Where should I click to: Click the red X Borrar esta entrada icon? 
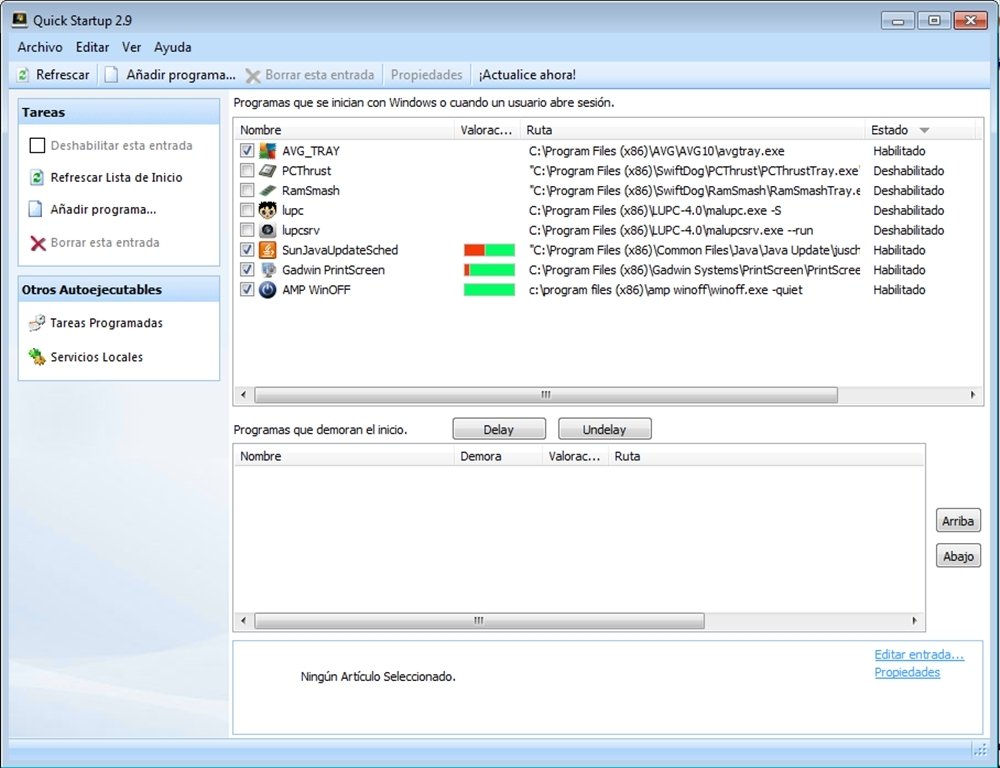pos(38,243)
